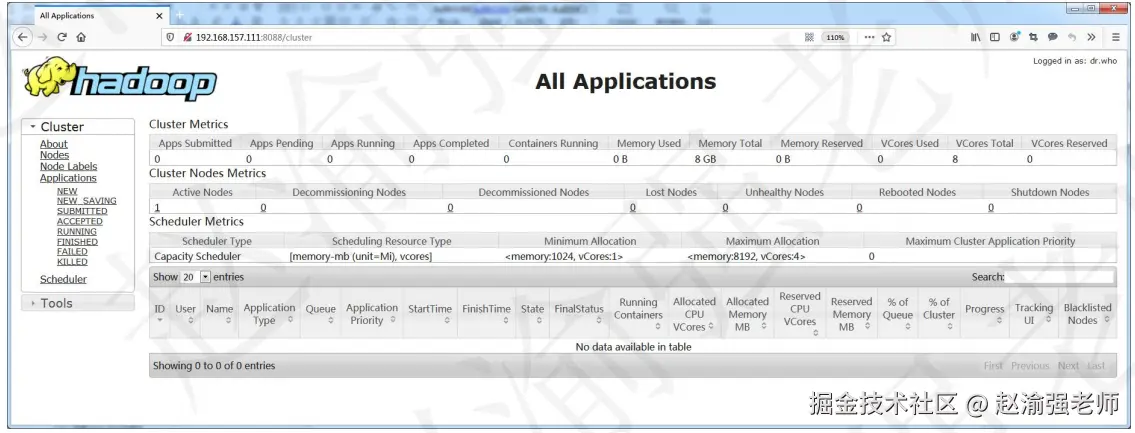Image resolution: width=1135 pixels, height=433 pixels.
Task: Sort table by Tracking UI column
Action: pos(1034,314)
